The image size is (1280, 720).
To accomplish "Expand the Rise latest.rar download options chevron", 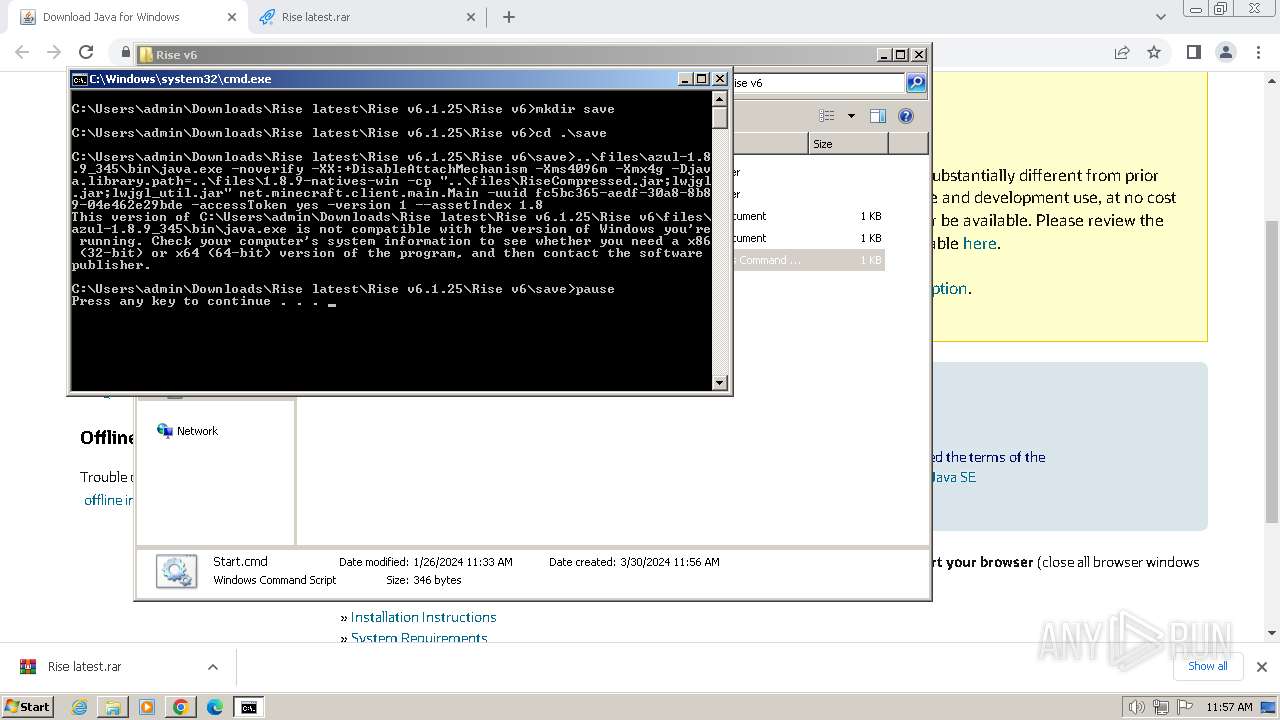I will coord(212,667).
